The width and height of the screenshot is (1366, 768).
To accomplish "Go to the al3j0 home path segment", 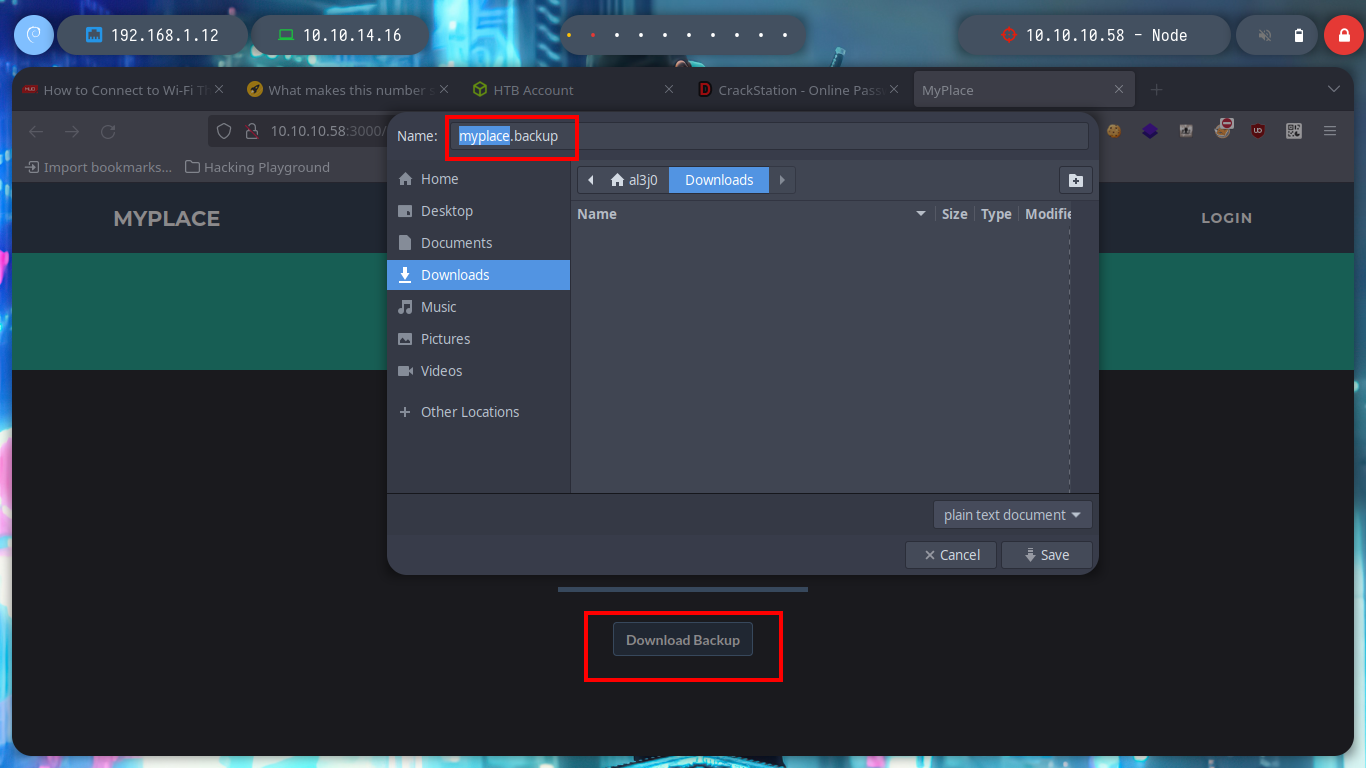I will (634, 180).
